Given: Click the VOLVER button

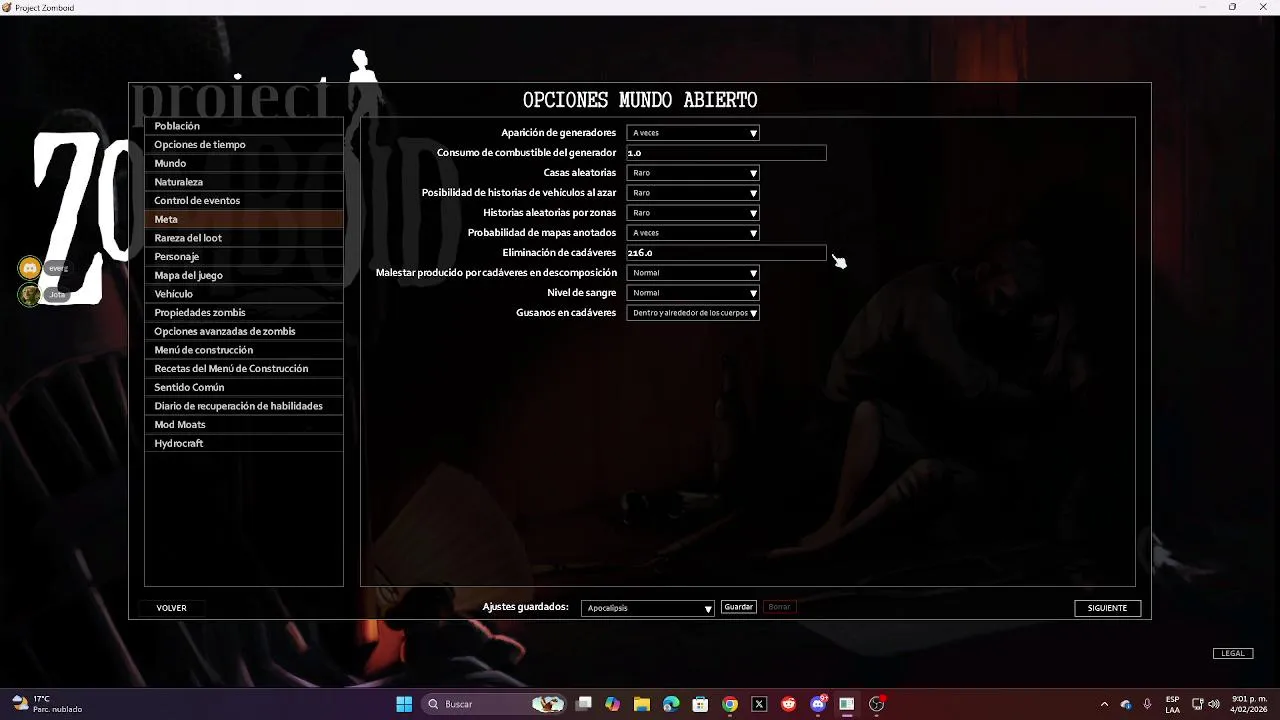Looking at the screenshot, I should click(x=171, y=608).
